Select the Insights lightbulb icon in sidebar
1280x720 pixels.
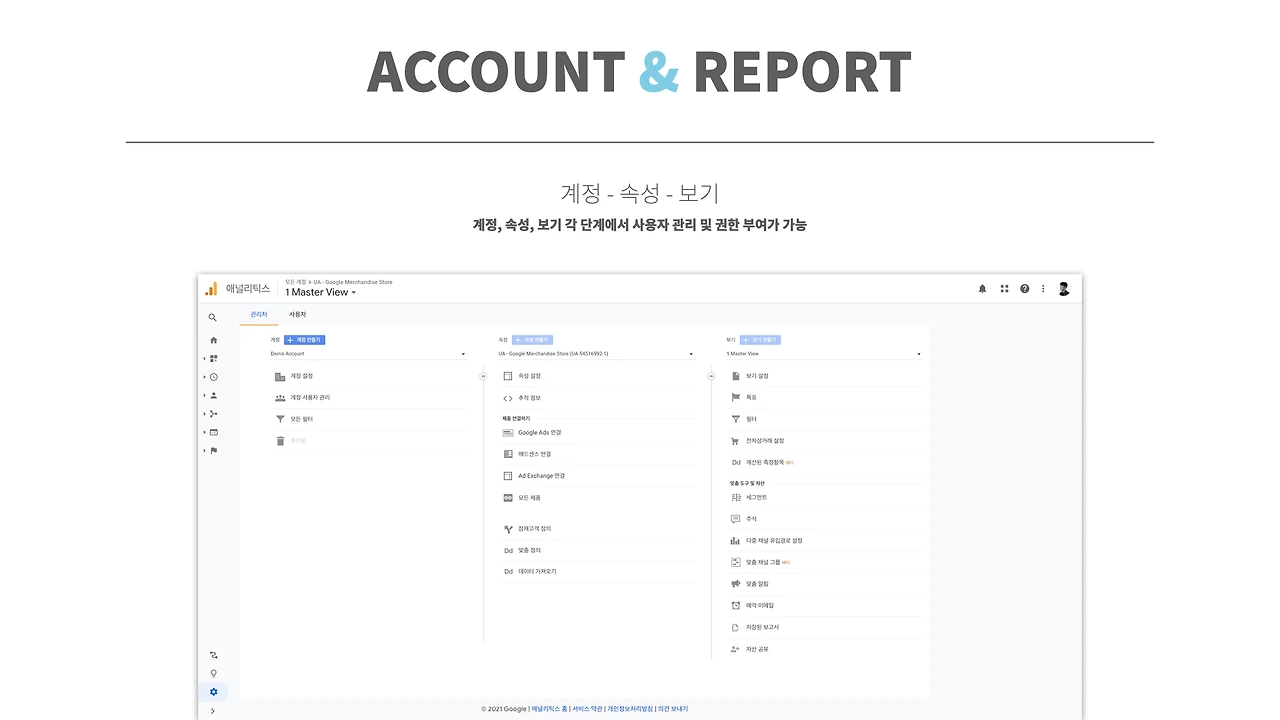[213, 673]
